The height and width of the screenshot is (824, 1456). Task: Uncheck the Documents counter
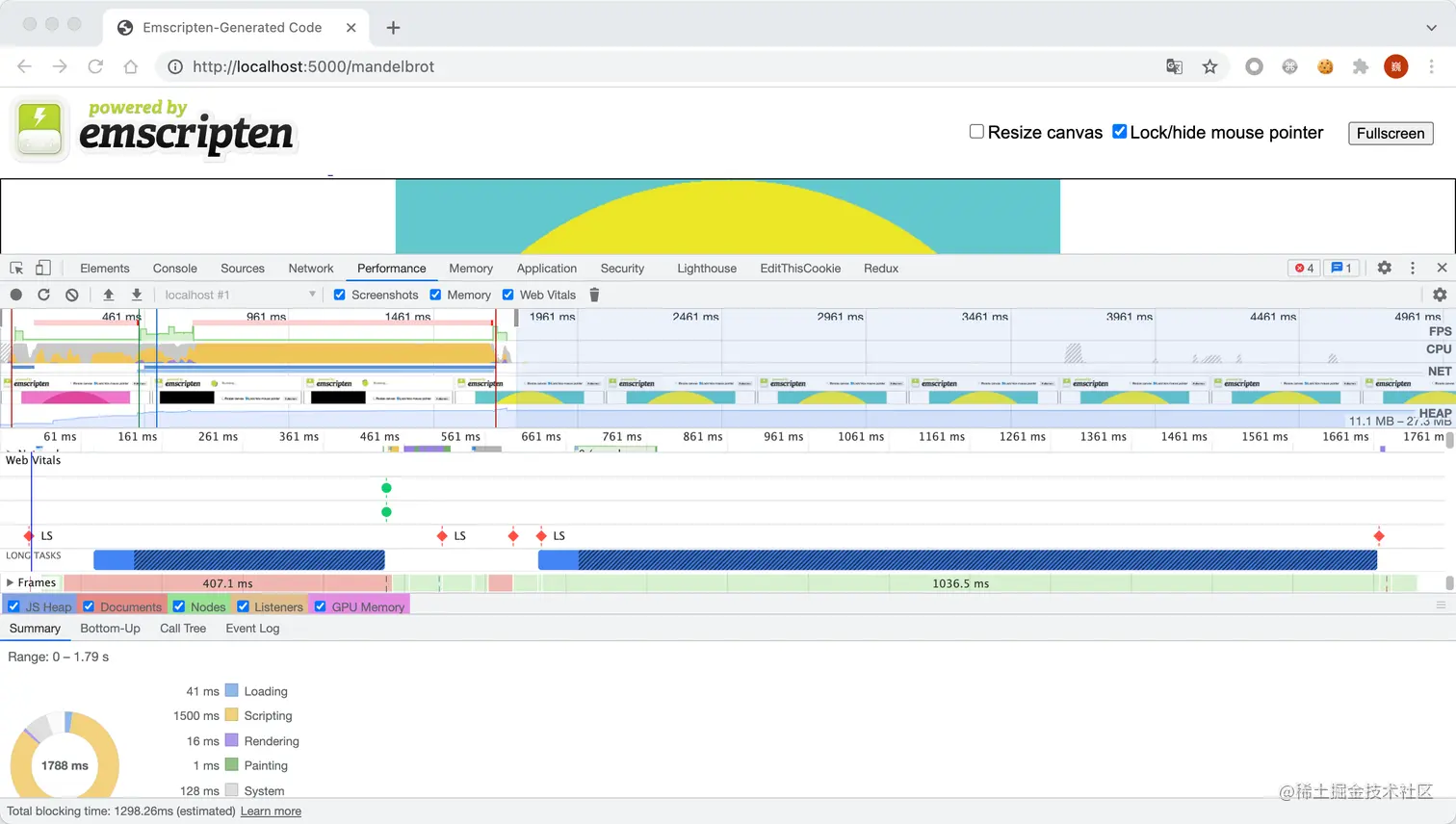(89, 606)
